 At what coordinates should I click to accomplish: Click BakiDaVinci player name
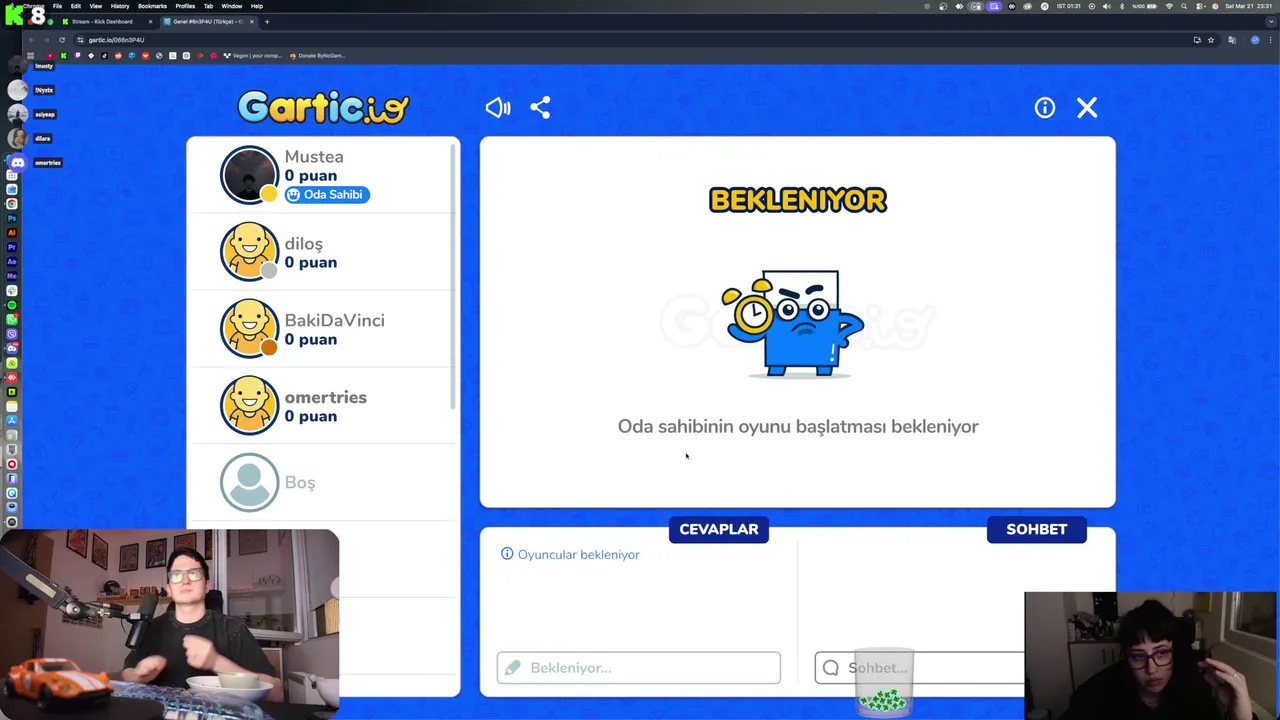click(x=334, y=320)
